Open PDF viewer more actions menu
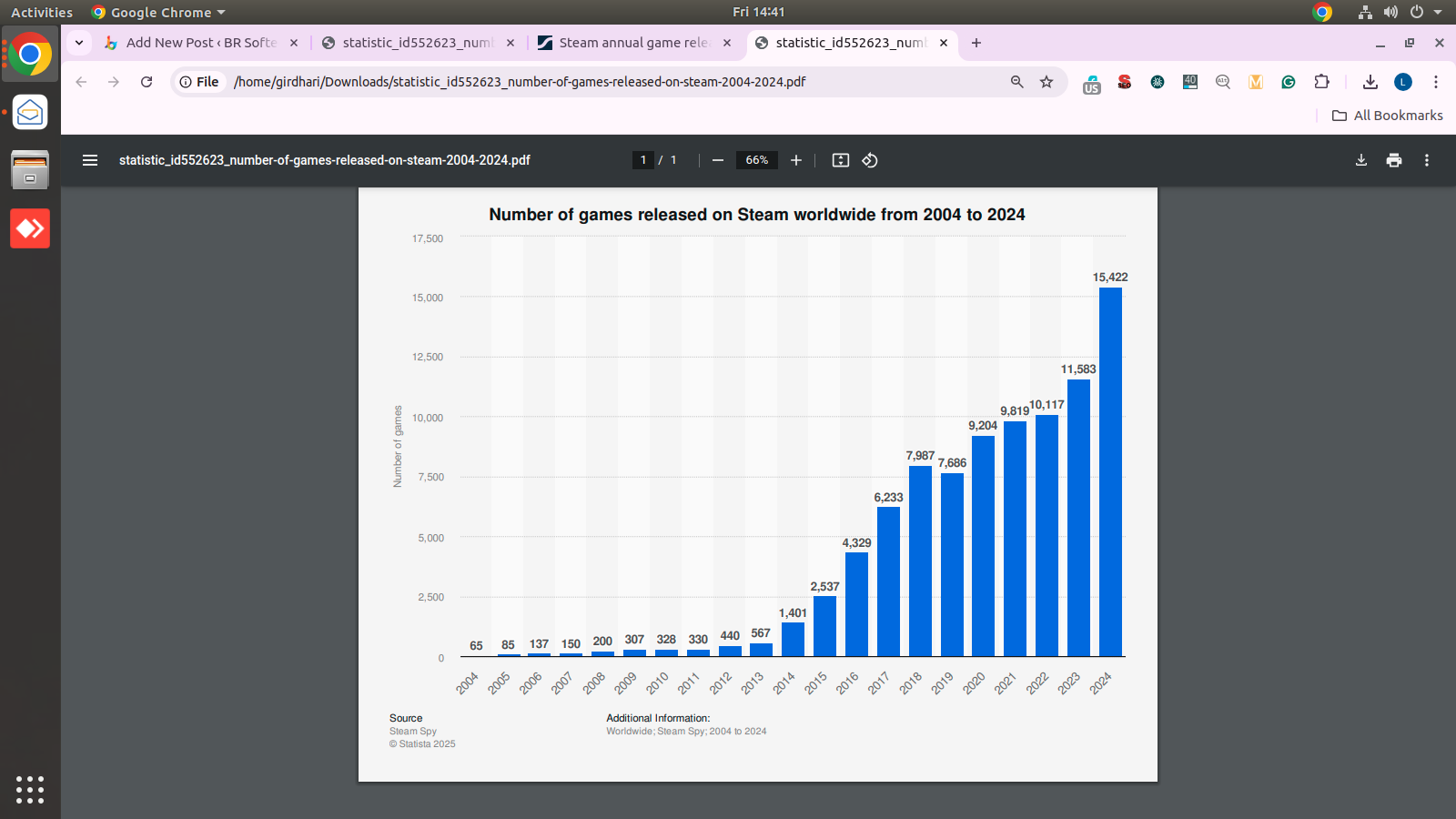This screenshot has height=819, width=1456. [1427, 160]
